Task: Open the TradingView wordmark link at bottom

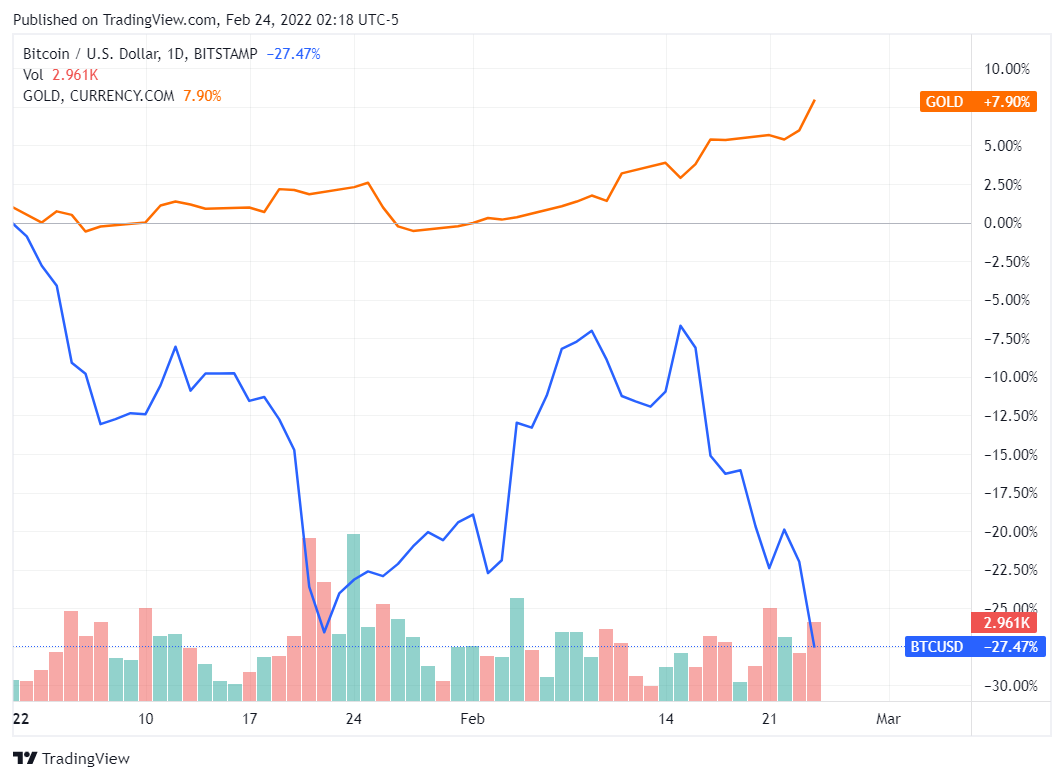Action: [86, 759]
